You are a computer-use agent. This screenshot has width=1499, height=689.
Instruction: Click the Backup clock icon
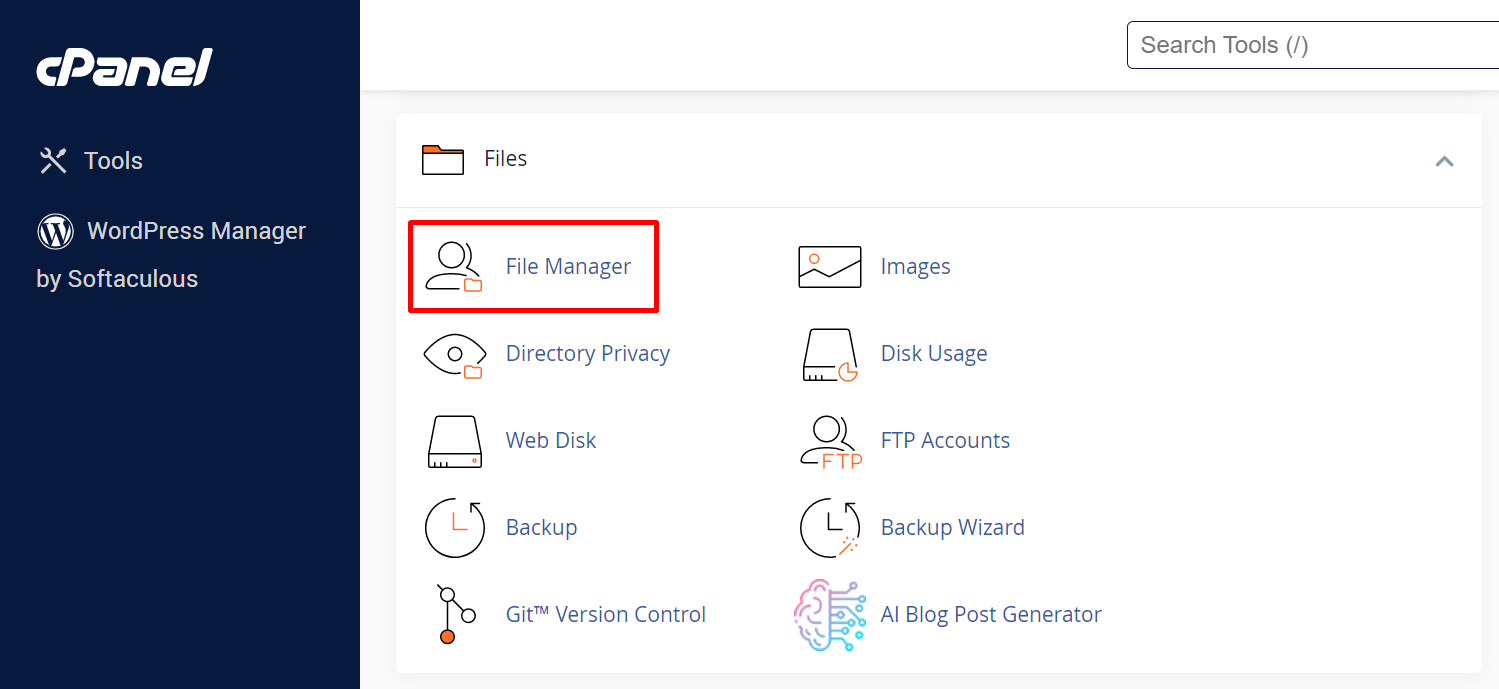[455, 528]
